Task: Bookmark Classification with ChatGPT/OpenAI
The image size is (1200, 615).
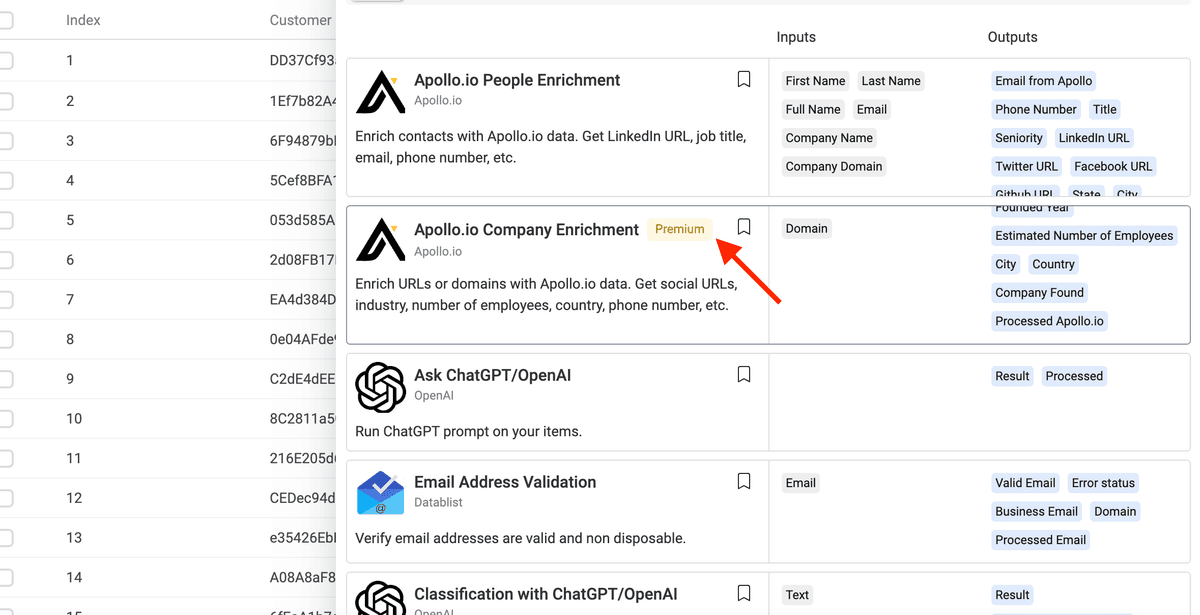Action: (744, 593)
